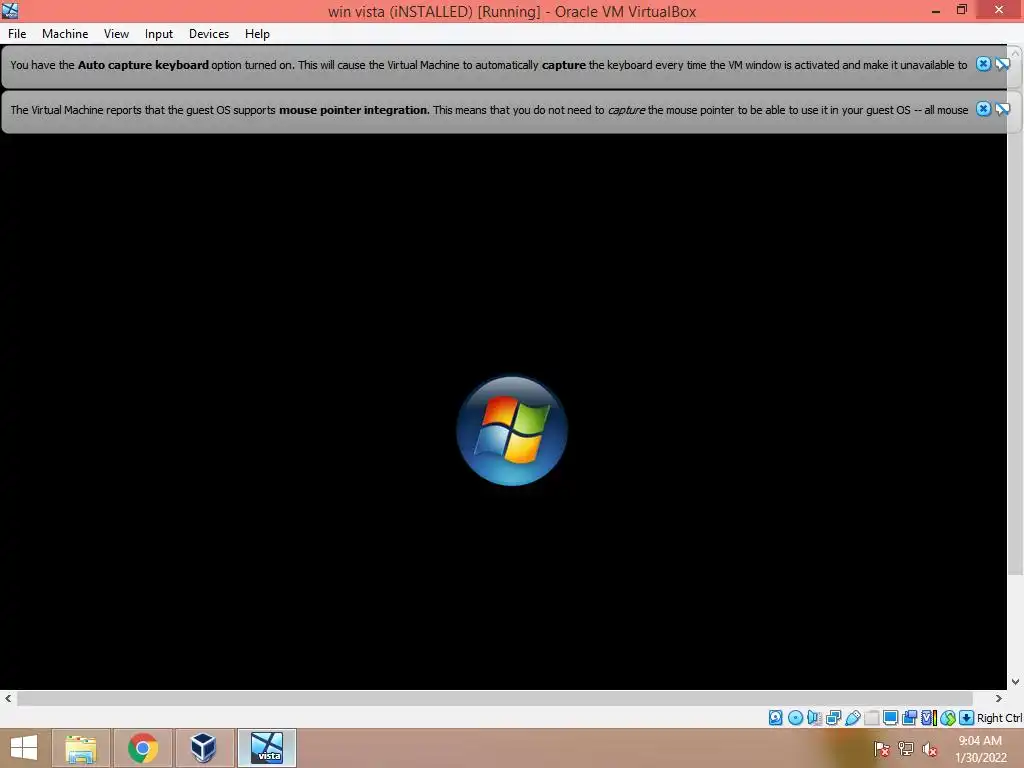
Task: Click the vertical scrollbar down arrow
Action: point(1016,682)
